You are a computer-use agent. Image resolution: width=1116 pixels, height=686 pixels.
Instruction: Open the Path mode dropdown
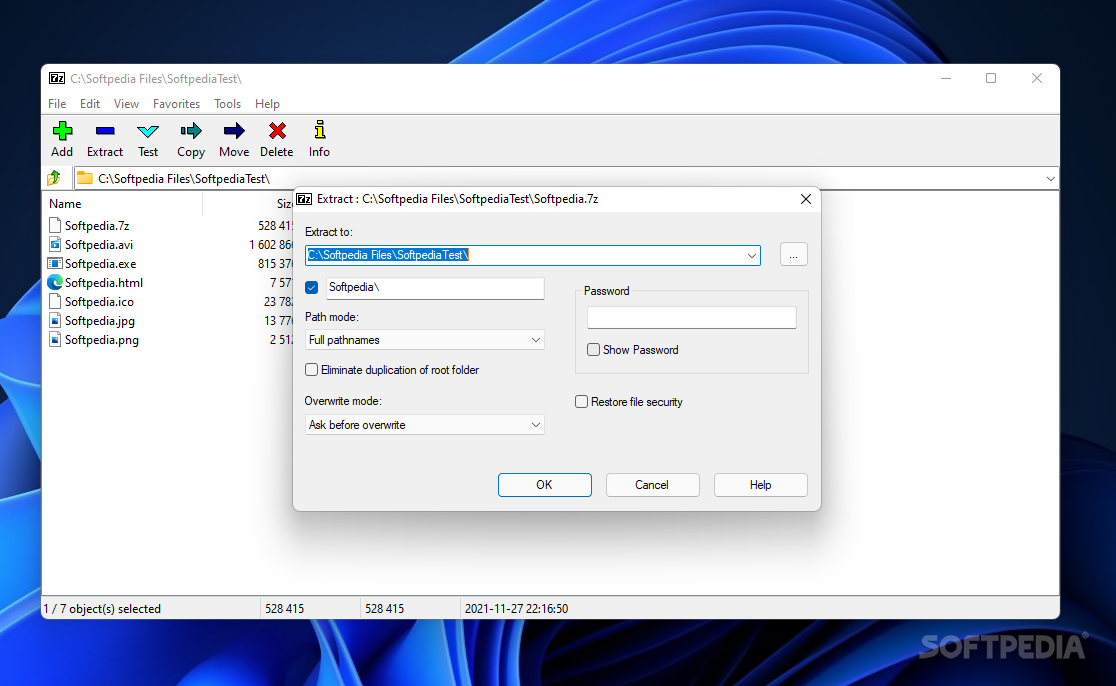536,340
